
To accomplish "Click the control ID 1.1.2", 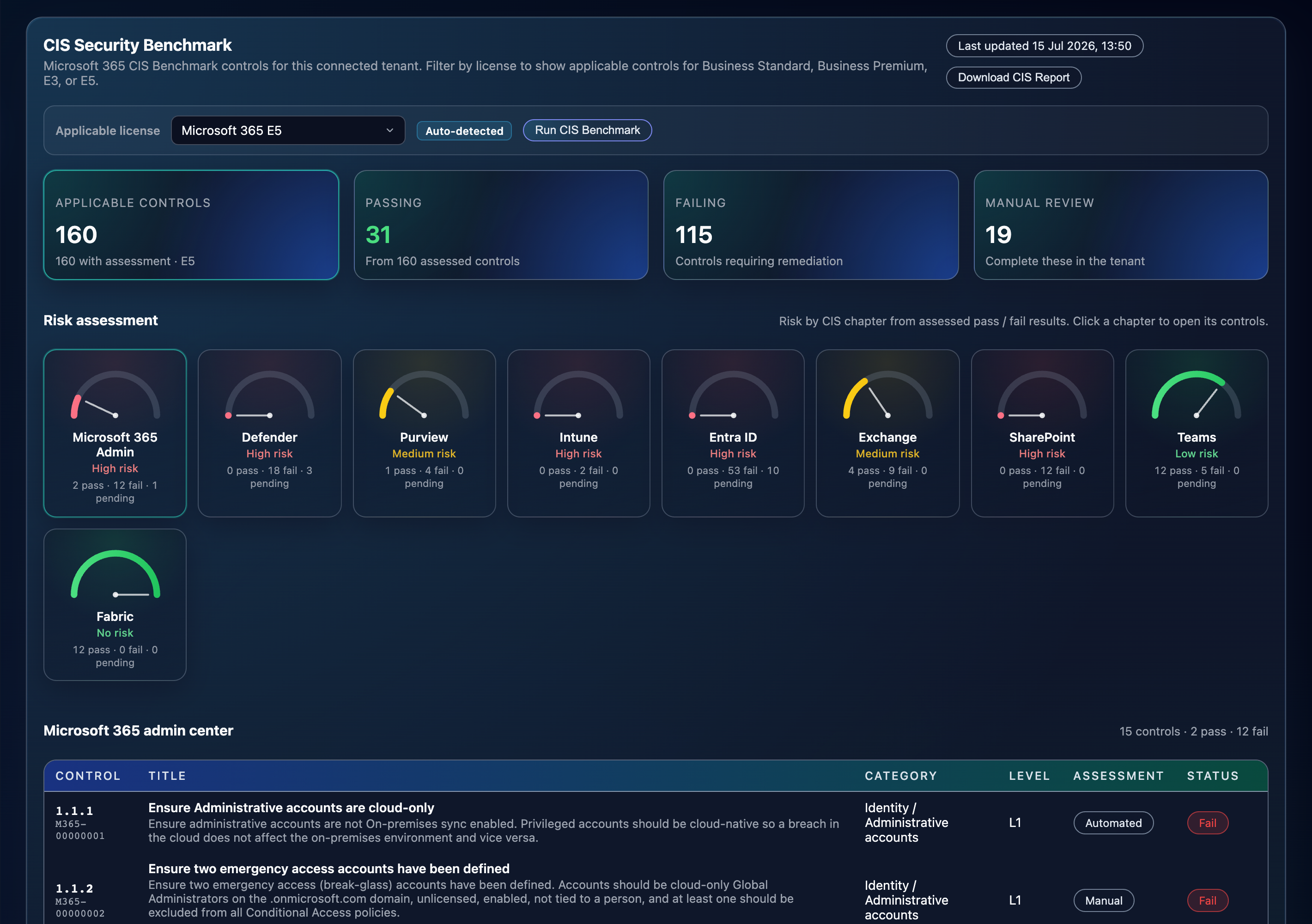I will 74,888.
